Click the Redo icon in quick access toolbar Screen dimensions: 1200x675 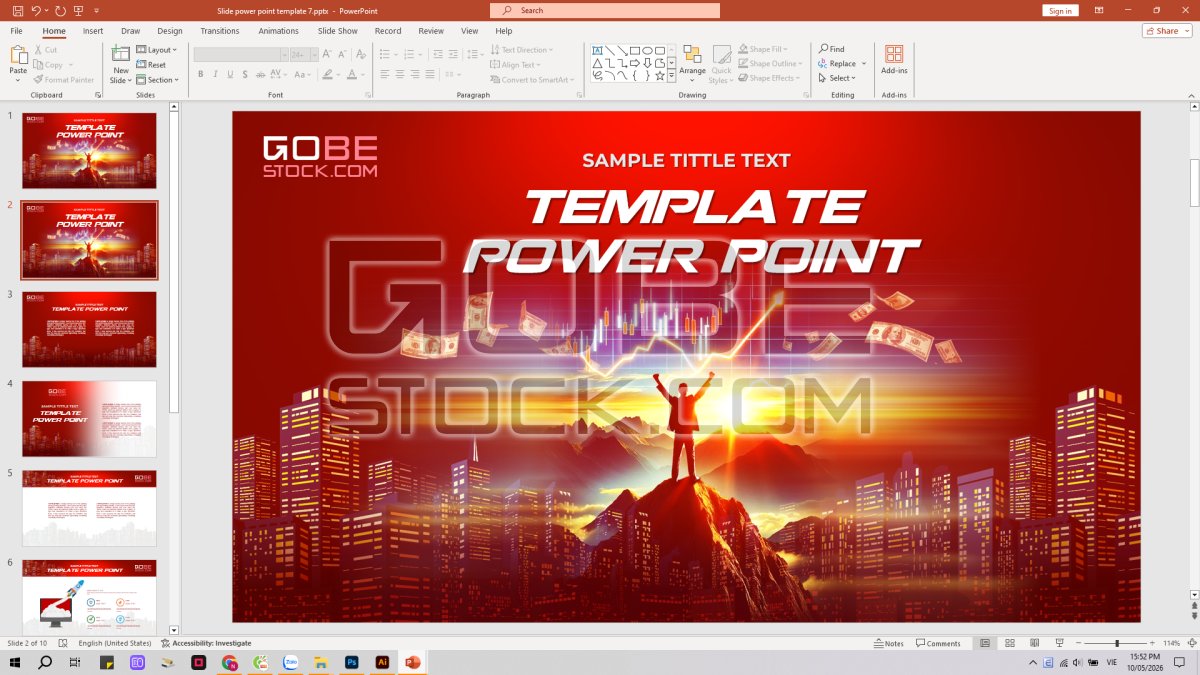(x=61, y=10)
